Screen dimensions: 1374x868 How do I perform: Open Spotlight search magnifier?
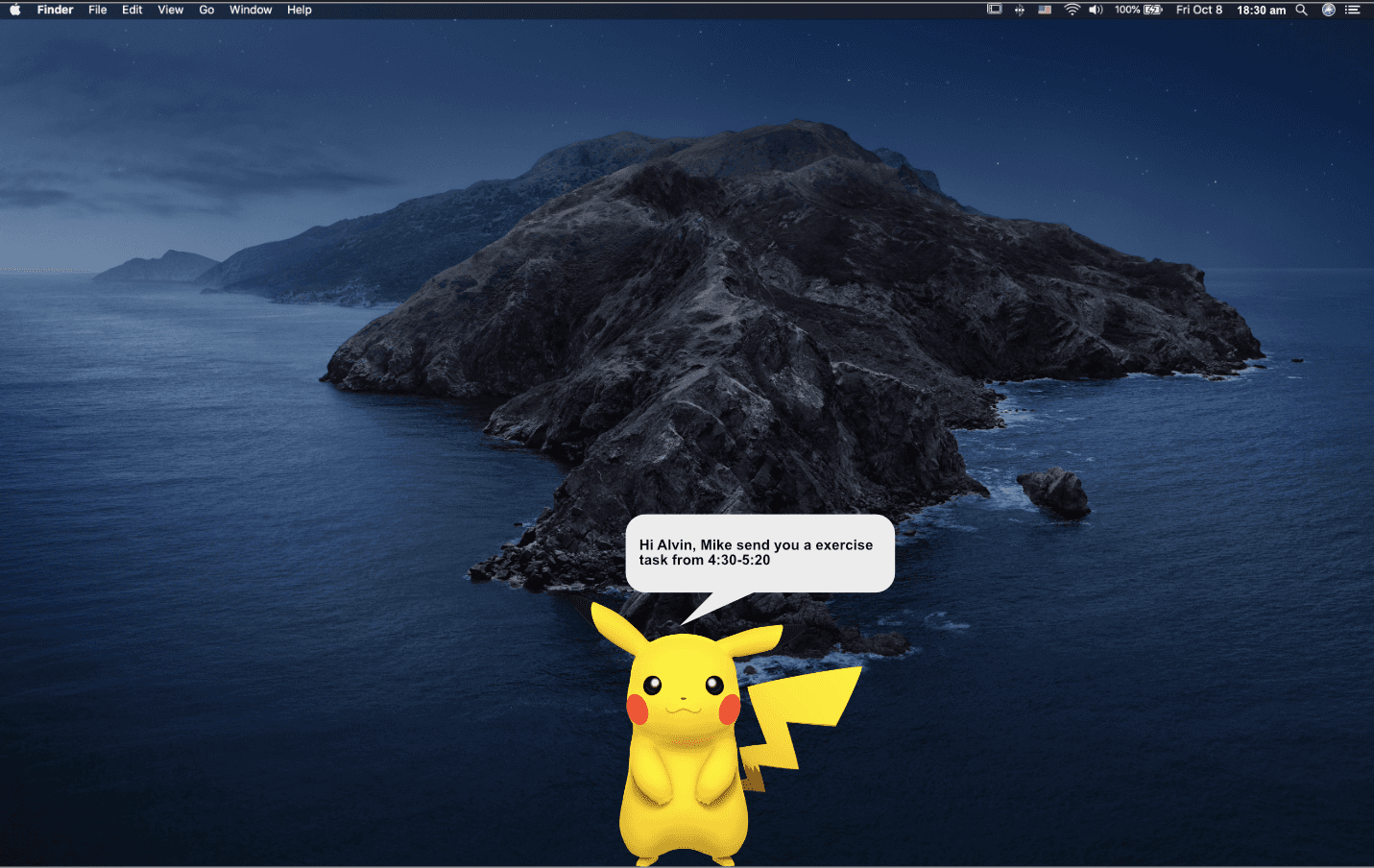coord(1302,10)
